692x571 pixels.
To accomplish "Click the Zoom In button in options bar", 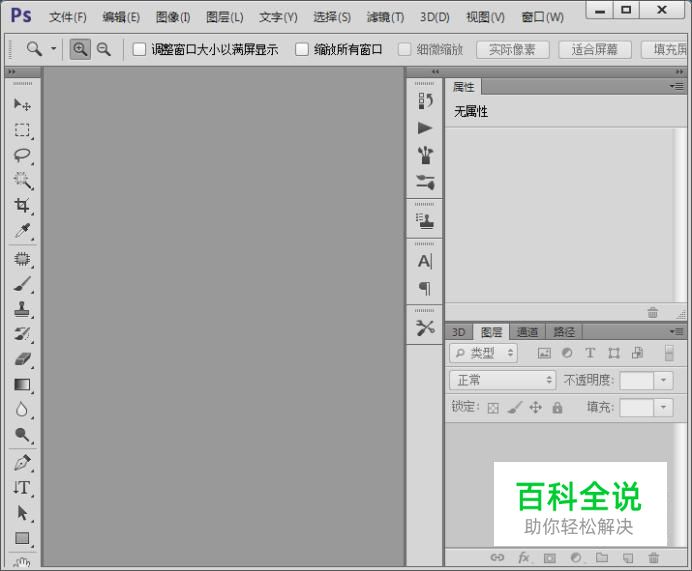I will 80,49.
